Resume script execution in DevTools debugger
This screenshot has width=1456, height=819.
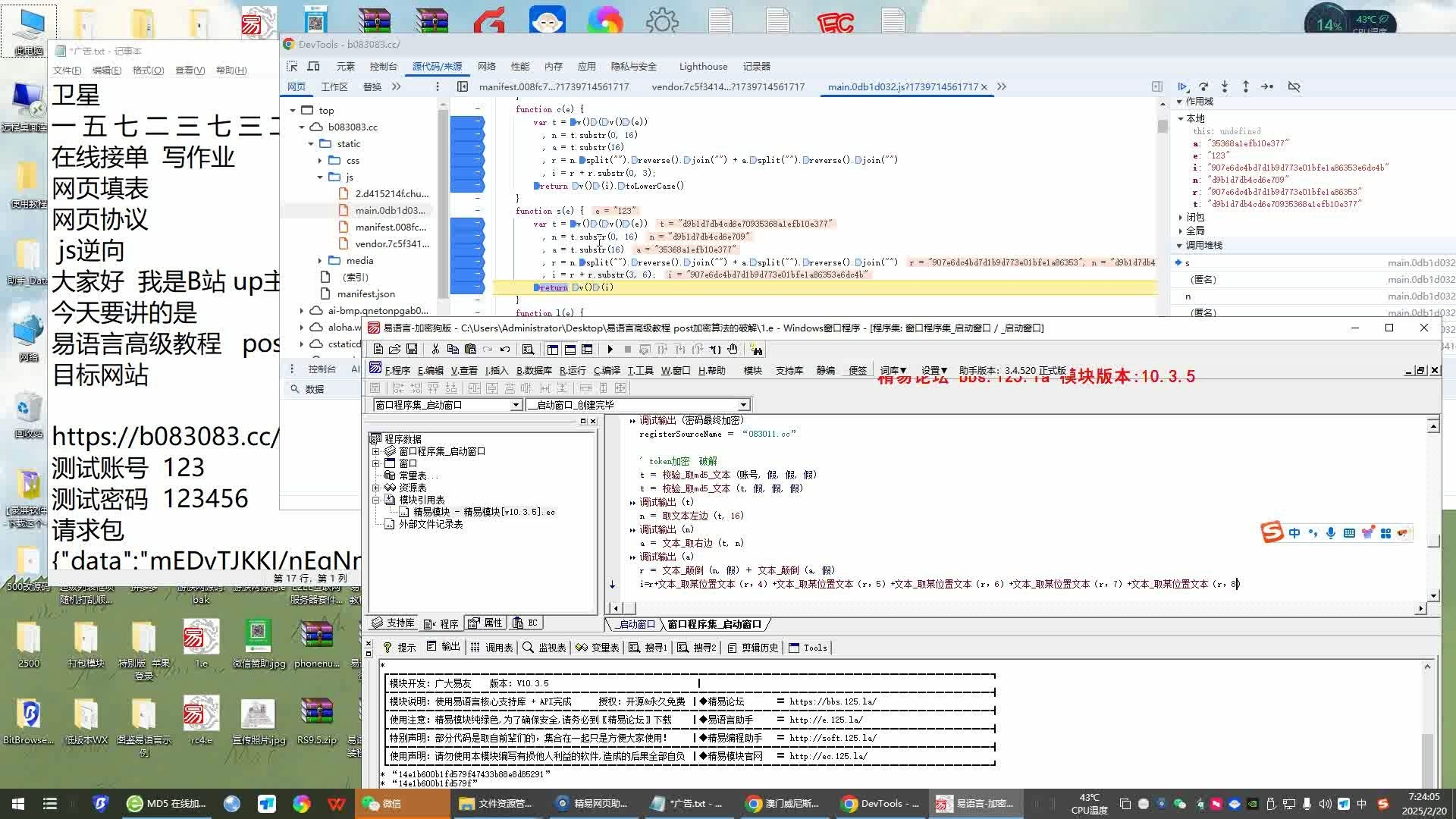click(1182, 87)
